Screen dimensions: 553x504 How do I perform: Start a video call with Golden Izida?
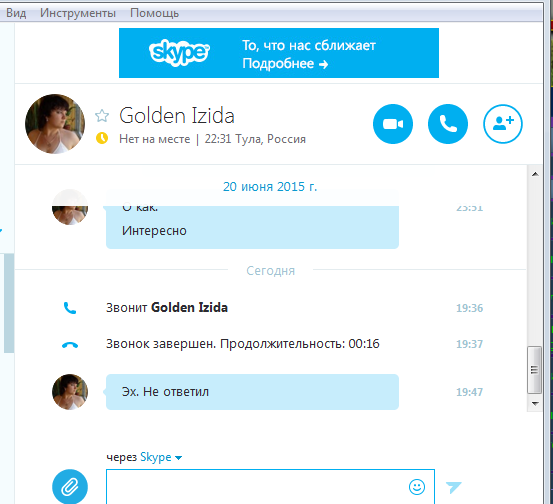[393, 124]
